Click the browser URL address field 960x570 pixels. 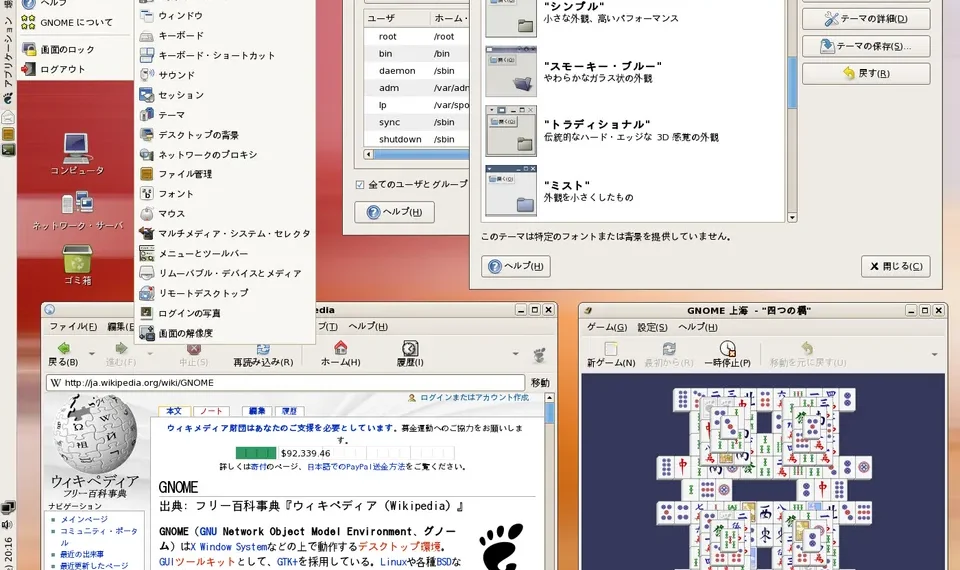tap(290, 383)
